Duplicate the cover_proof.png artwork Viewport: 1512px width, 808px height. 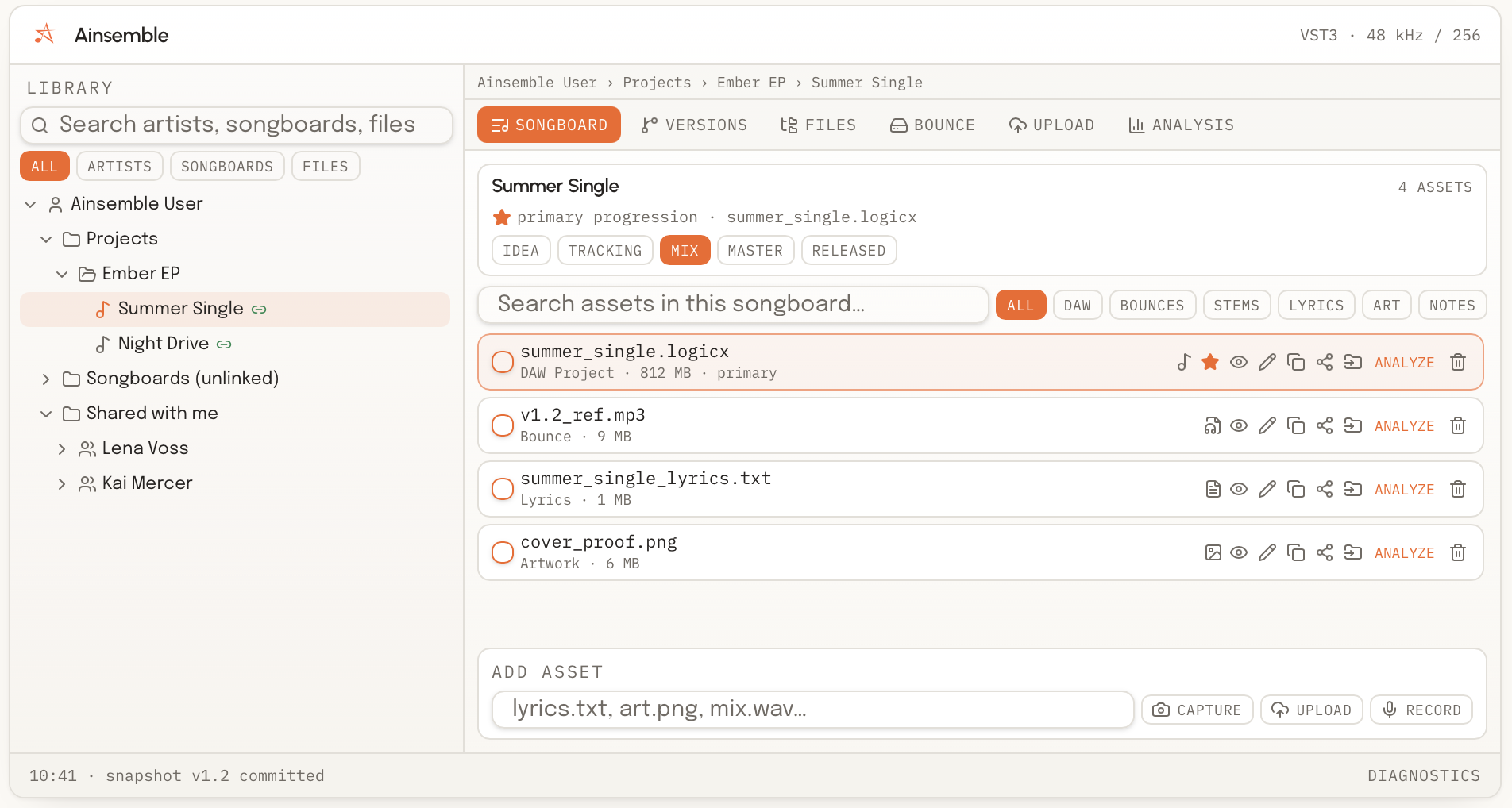click(1296, 553)
